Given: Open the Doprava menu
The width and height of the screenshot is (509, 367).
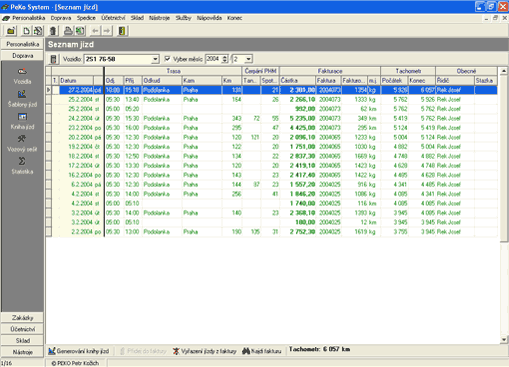Looking at the screenshot, I should click(x=61, y=18).
